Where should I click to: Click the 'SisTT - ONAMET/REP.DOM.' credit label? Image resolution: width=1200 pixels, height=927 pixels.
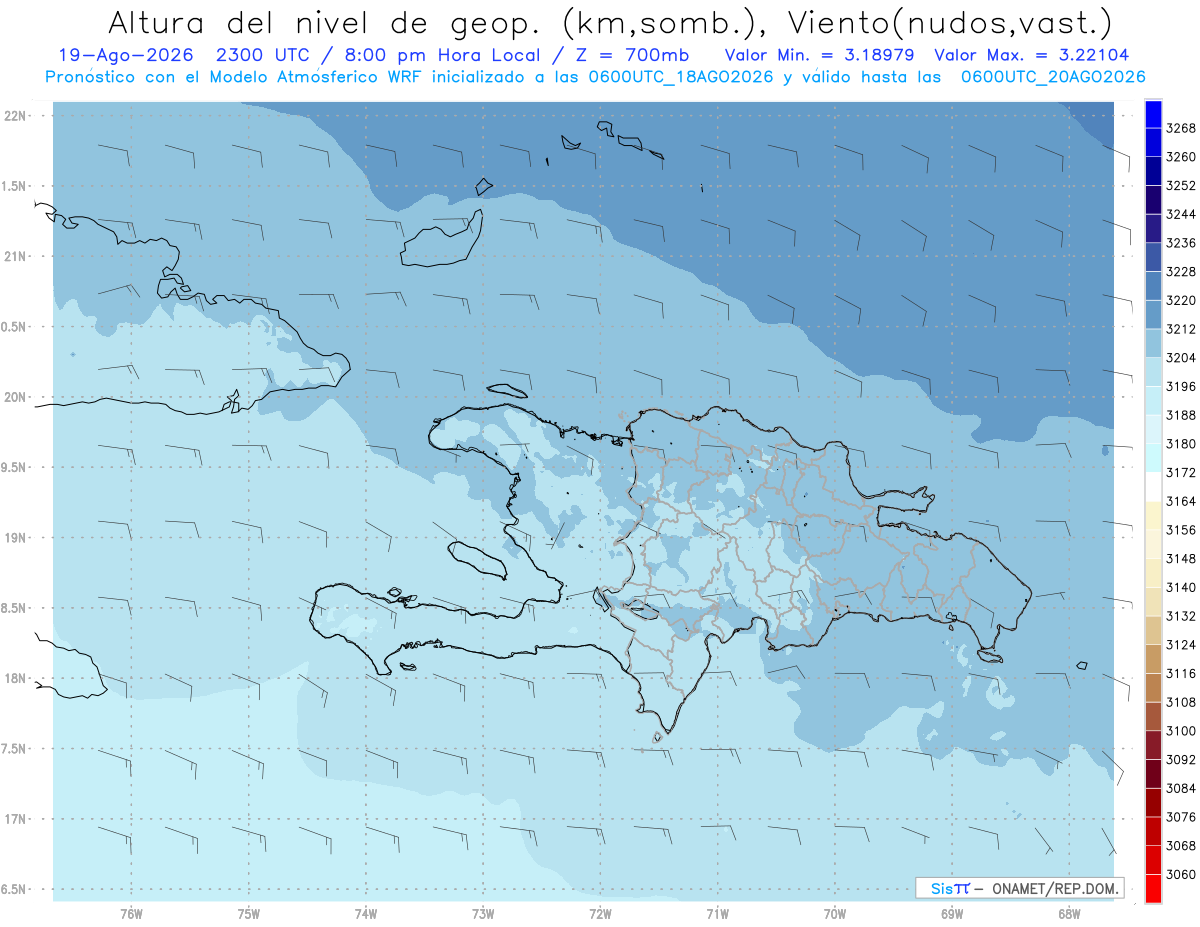[1019, 888]
